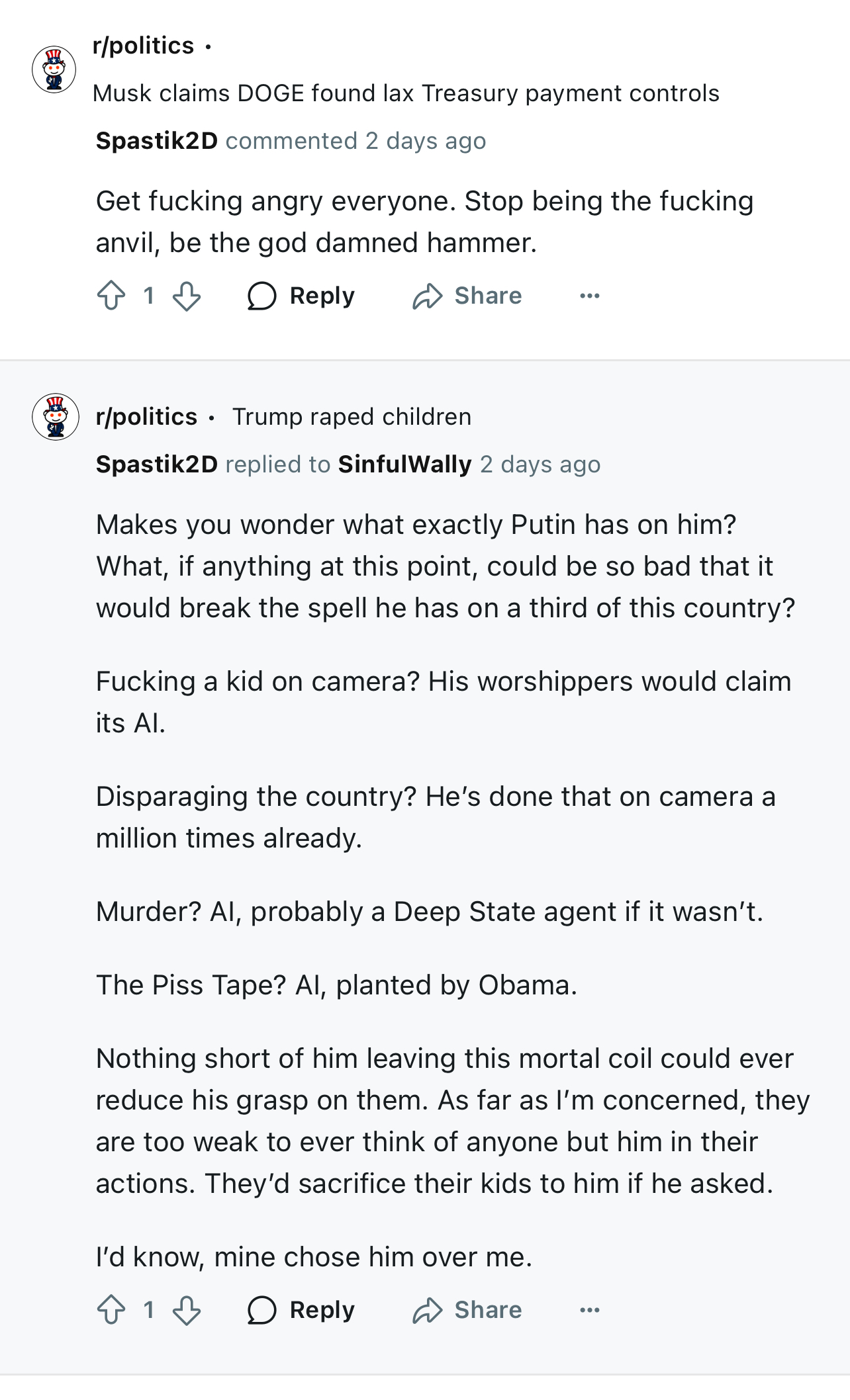Image resolution: width=850 pixels, height=1400 pixels.
Task: Share the reply to SinfulWally
Action: (428, 1310)
